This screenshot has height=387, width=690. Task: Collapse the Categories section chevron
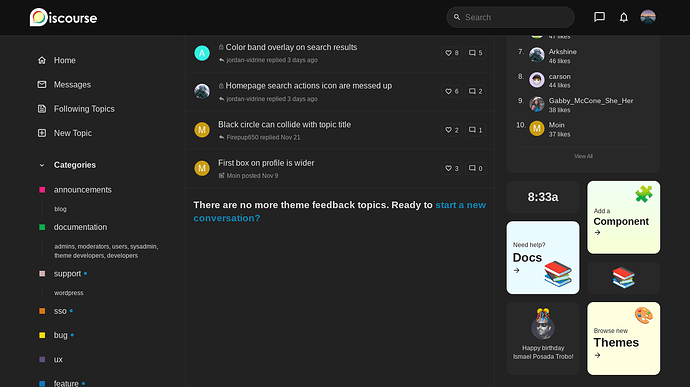[x=42, y=165]
